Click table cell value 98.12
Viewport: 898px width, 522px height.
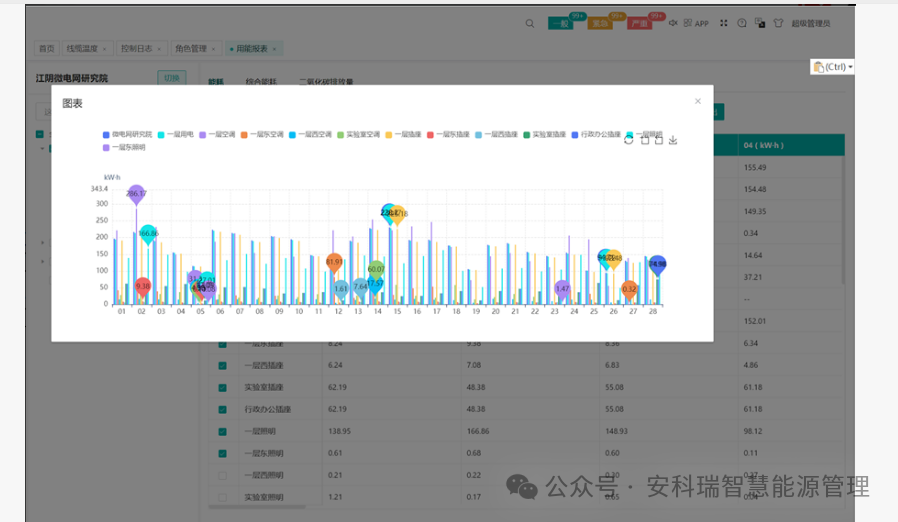pyautogui.click(x=753, y=431)
